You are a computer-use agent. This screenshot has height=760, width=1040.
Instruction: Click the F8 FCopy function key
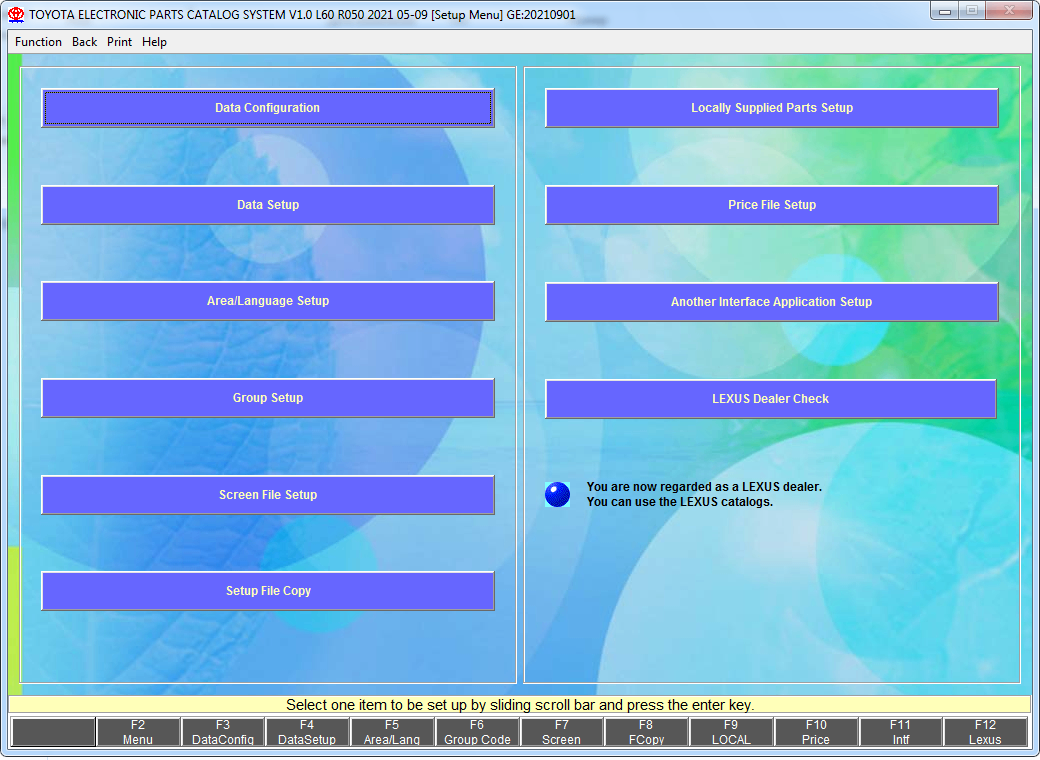point(646,732)
